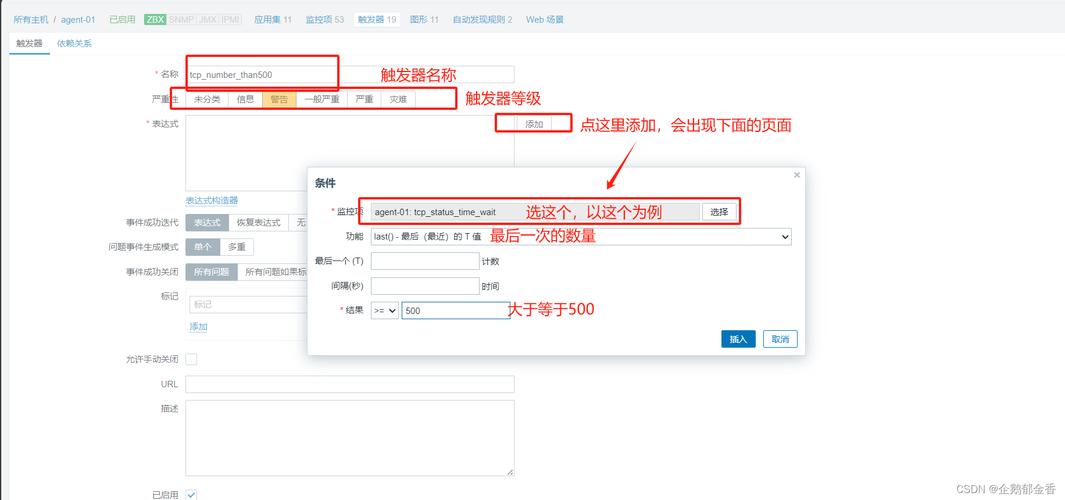Screen dimensions: 1065x500
Task: Select severity 灾难
Action: click(x=399, y=99)
